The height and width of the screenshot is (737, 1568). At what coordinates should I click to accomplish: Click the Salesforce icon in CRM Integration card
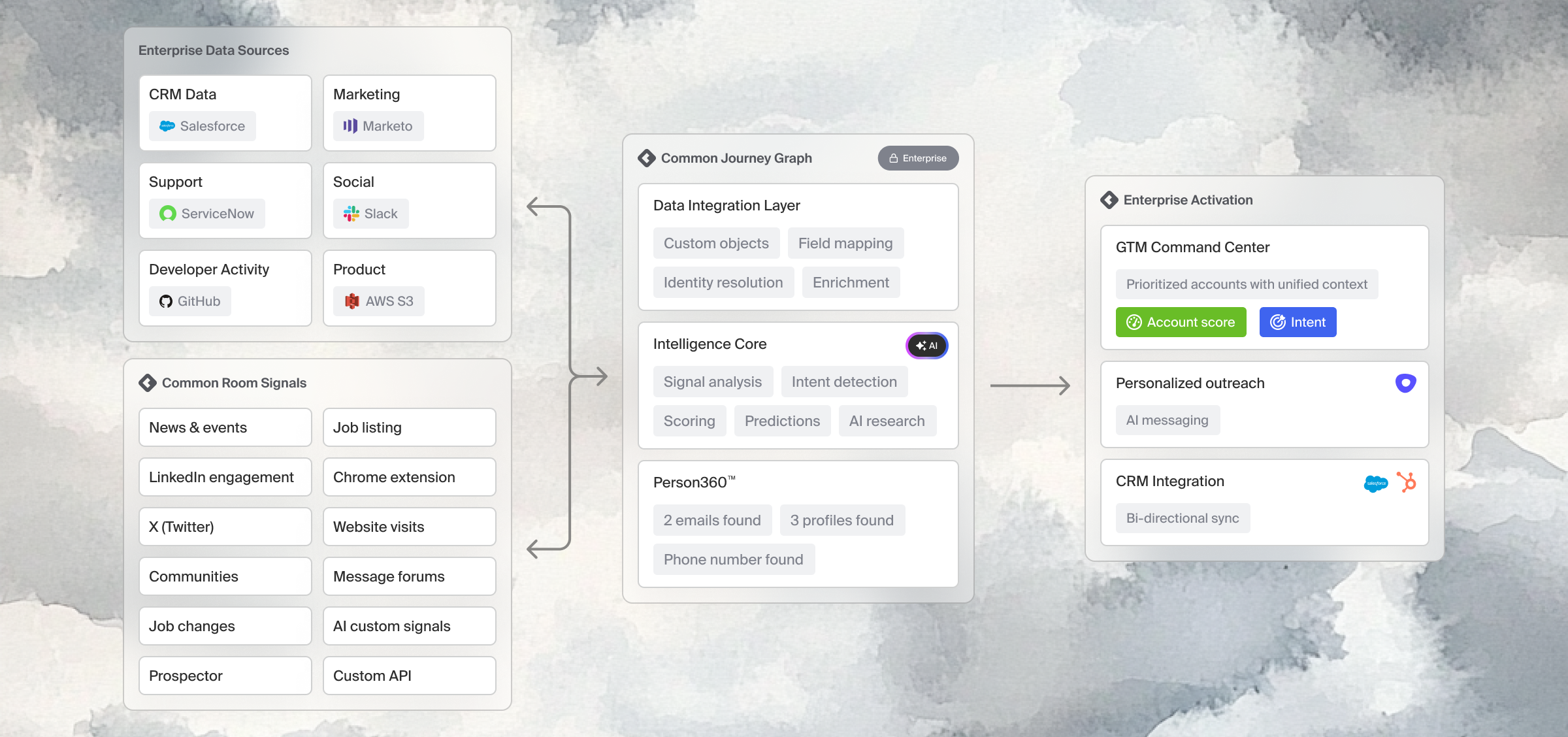pyautogui.click(x=1376, y=483)
